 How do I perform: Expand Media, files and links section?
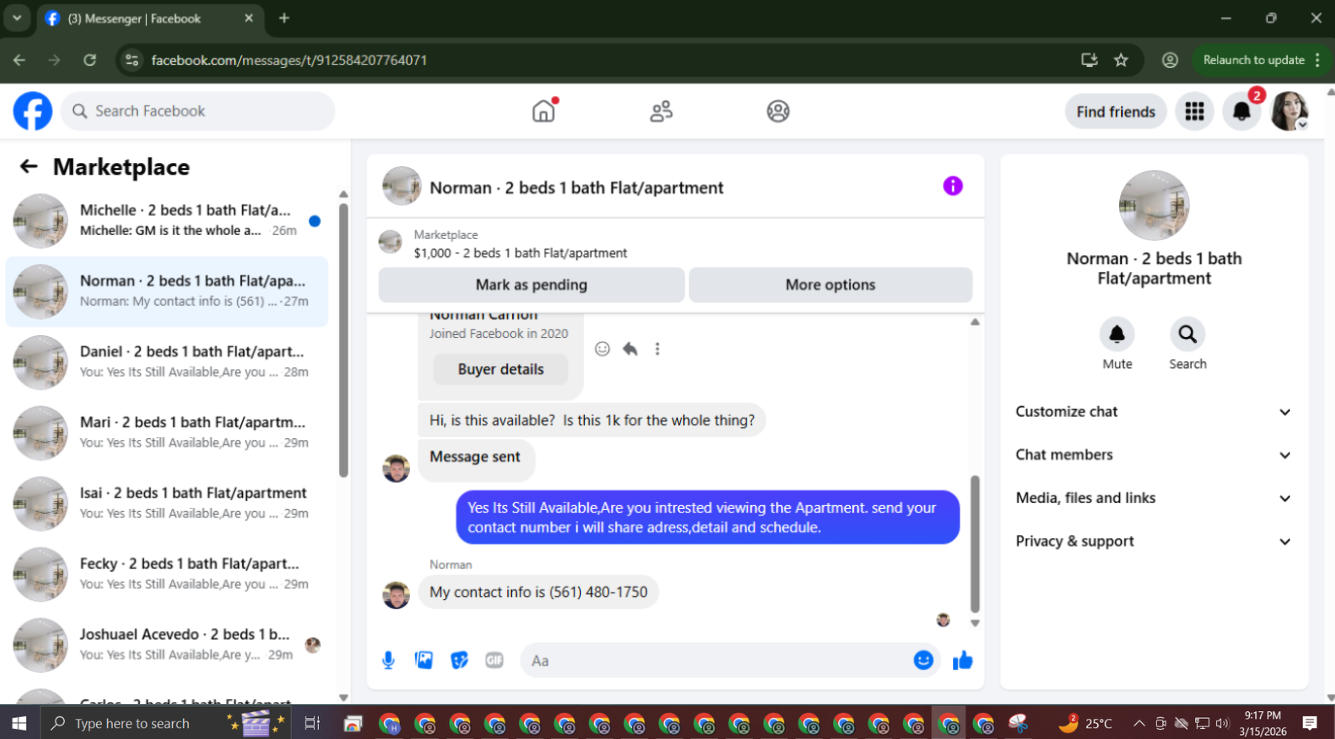1154,498
